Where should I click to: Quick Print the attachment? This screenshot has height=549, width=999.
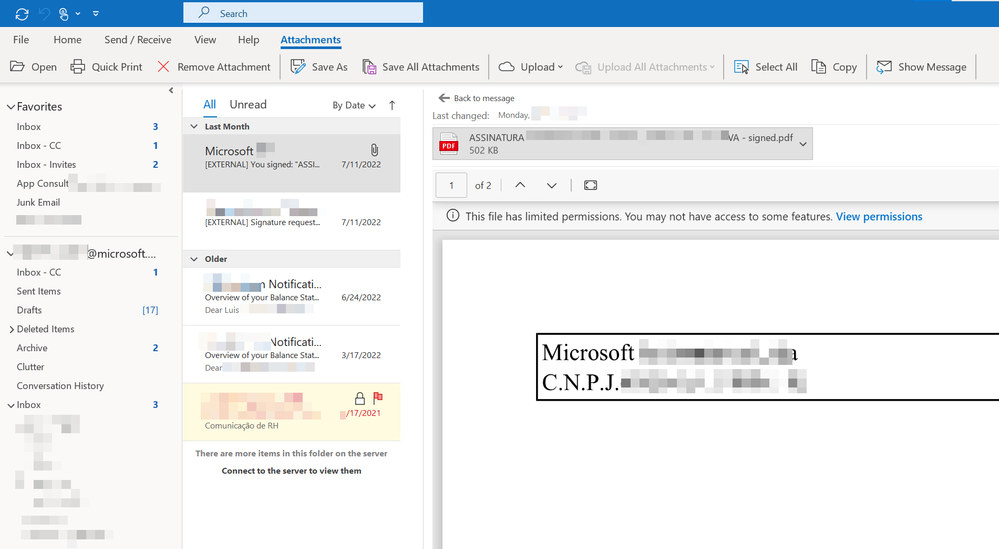point(106,67)
